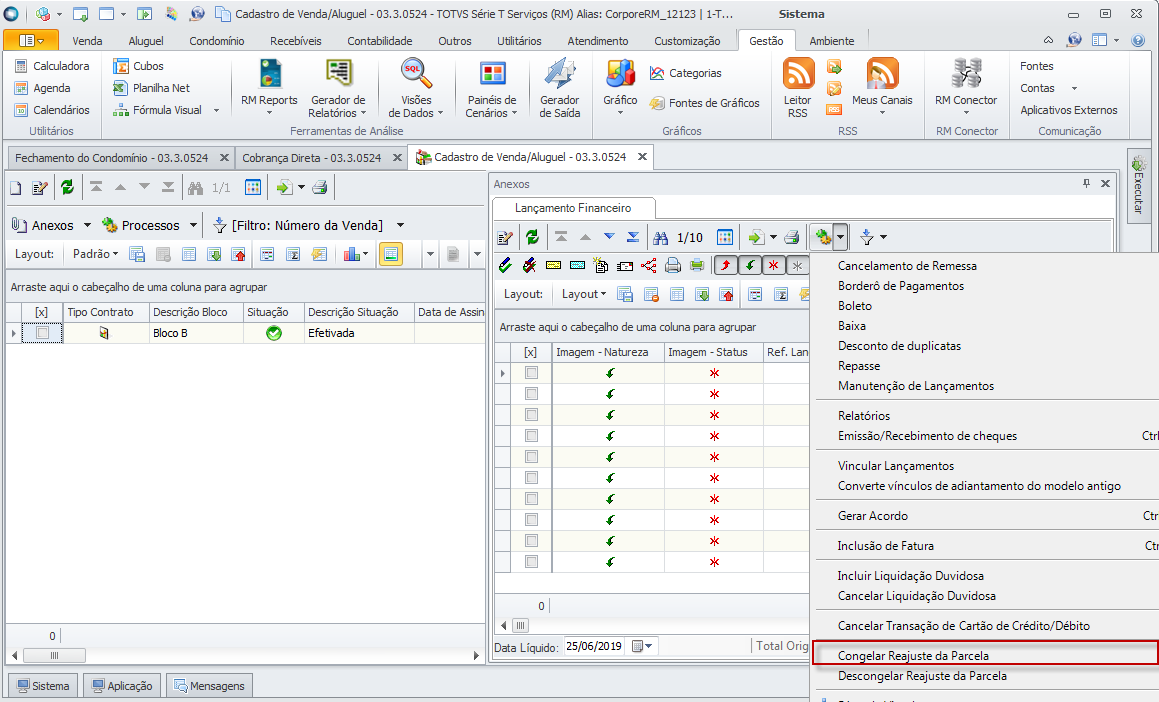Open Gerador de Relatórios
Screen dimensions: 1159x702
point(338,87)
